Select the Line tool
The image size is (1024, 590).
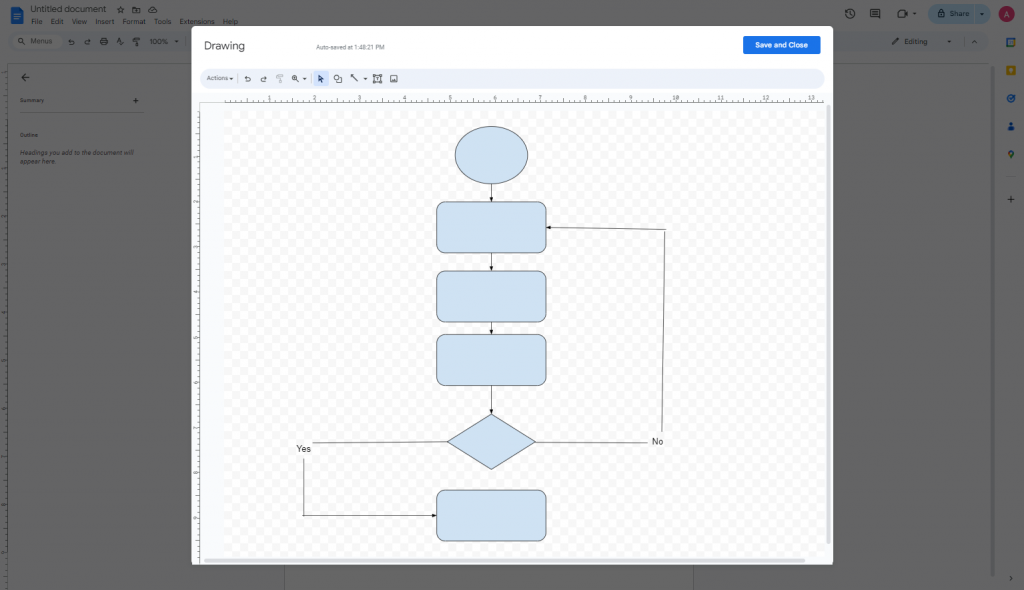354,78
